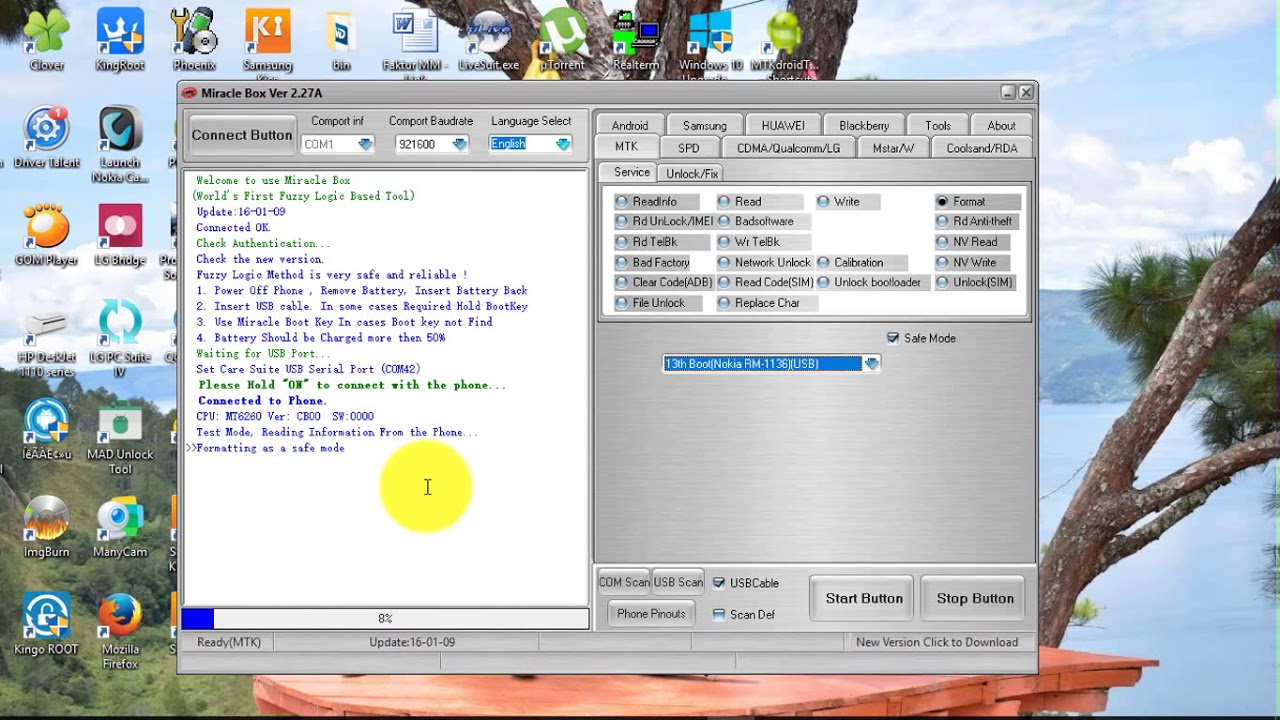Launch the MAD Unlock Tool icon
The width and height of the screenshot is (1280, 720).
[120, 436]
